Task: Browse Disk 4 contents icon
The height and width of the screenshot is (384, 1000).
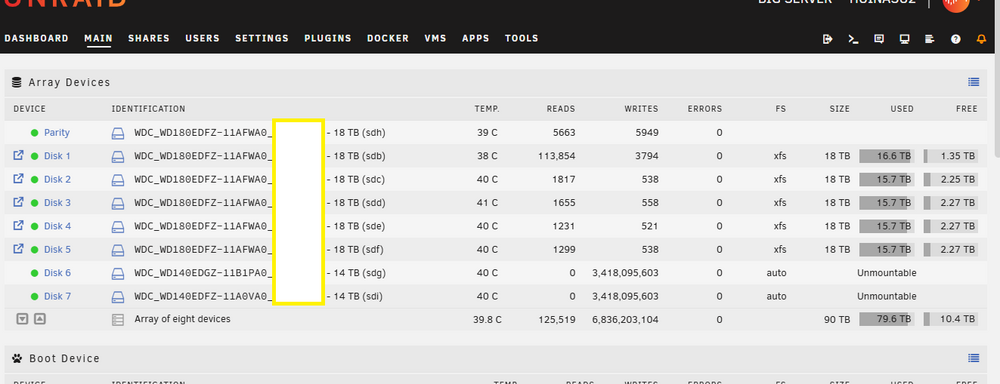Action: click(x=18, y=225)
